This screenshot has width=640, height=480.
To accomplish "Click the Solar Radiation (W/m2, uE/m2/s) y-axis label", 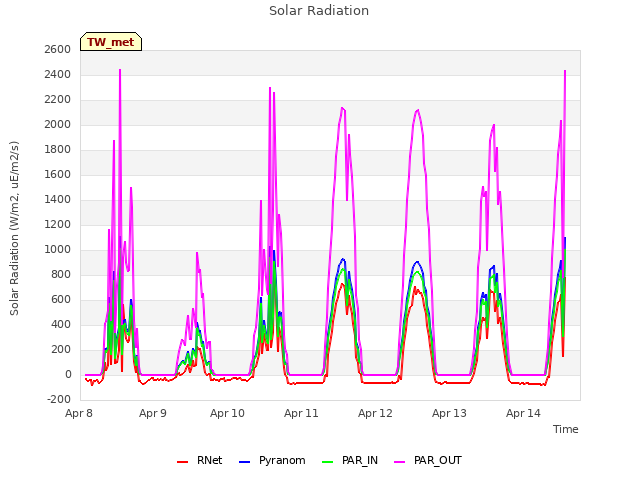I will point(14,228).
